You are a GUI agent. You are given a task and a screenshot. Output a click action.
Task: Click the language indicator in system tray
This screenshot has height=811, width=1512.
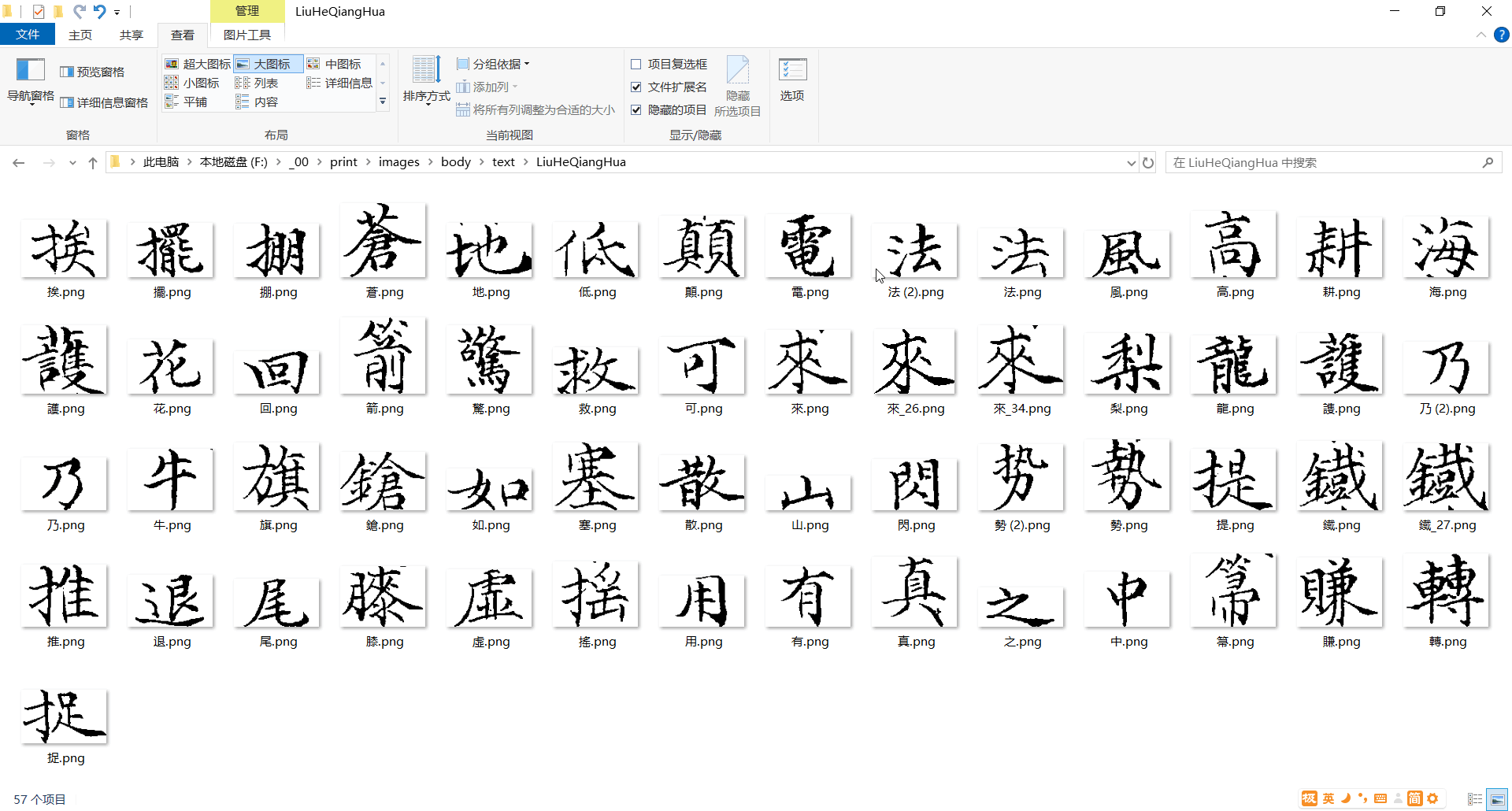pos(1327,798)
